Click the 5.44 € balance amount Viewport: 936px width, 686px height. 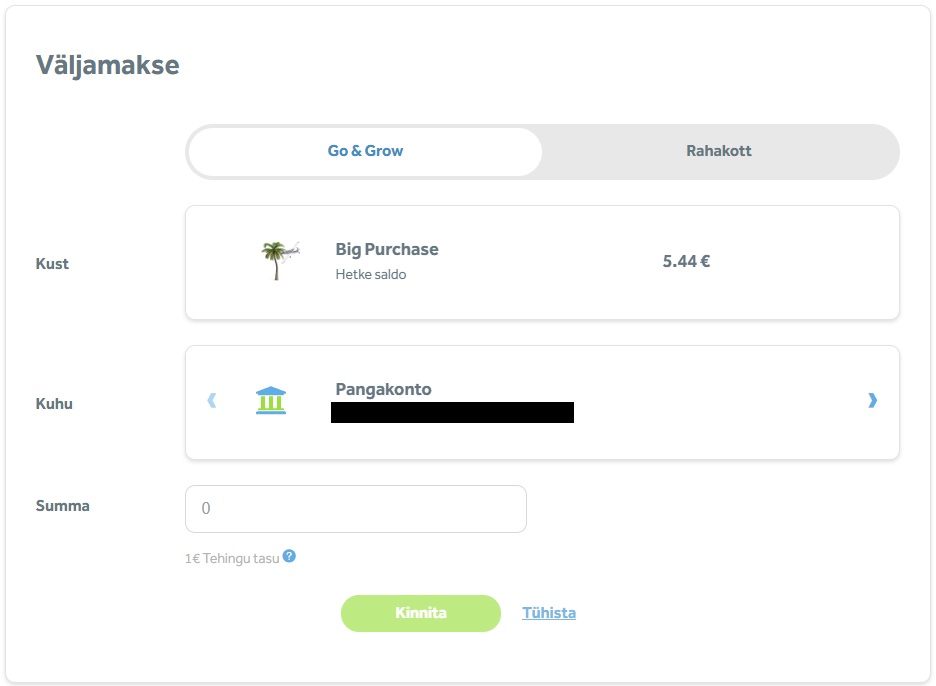pos(686,262)
